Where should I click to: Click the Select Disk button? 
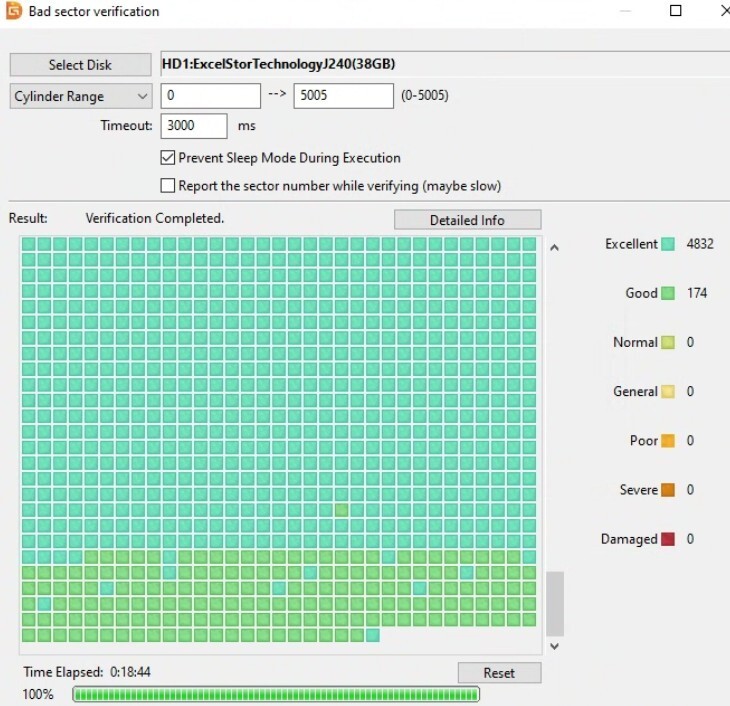[80, 65]
